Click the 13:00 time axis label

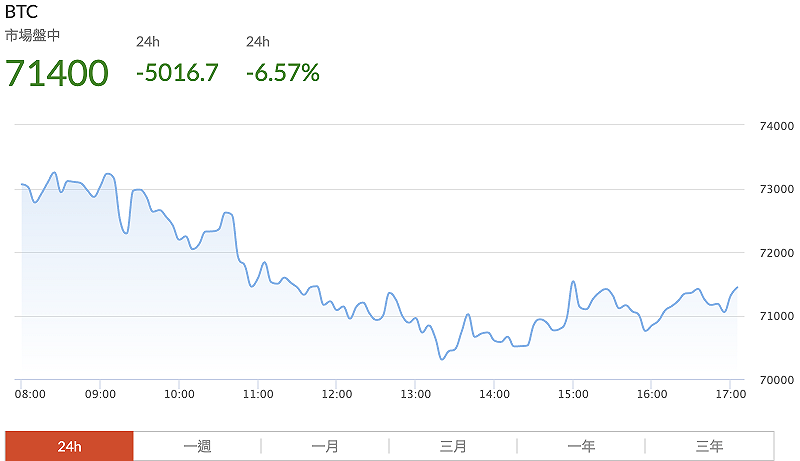pos(415,394)
